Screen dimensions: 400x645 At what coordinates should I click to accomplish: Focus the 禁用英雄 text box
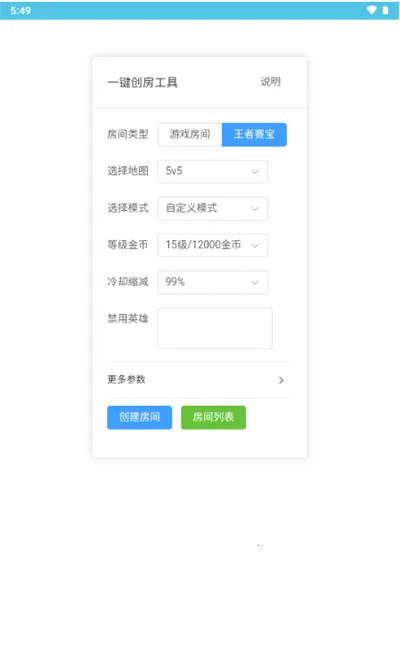pos(215,328)
